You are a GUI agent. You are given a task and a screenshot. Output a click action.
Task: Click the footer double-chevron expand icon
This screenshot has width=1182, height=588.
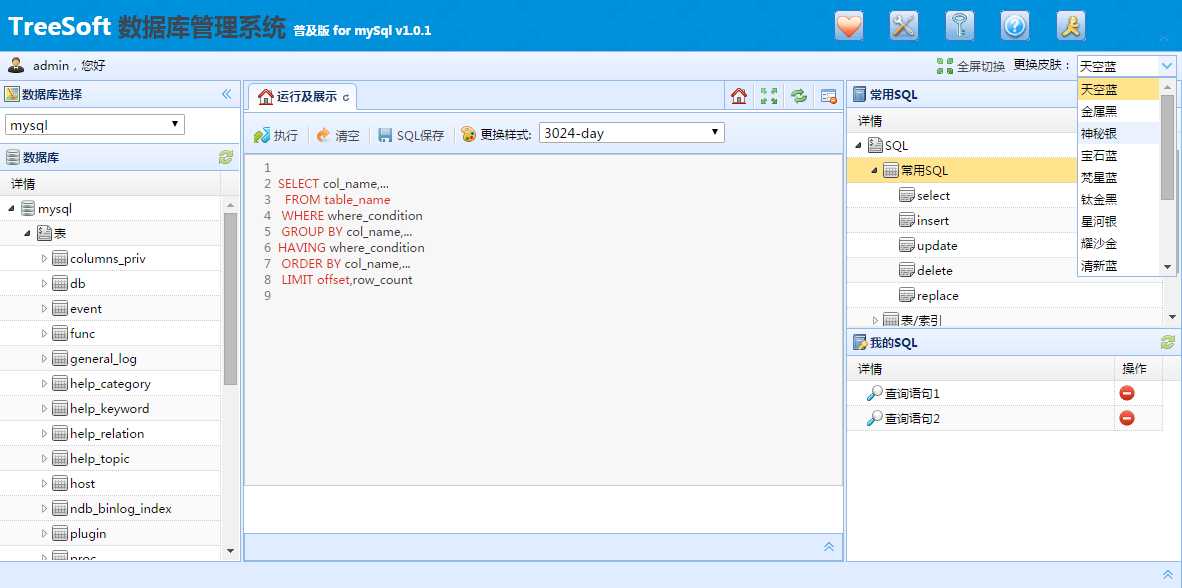(1168, 574)
